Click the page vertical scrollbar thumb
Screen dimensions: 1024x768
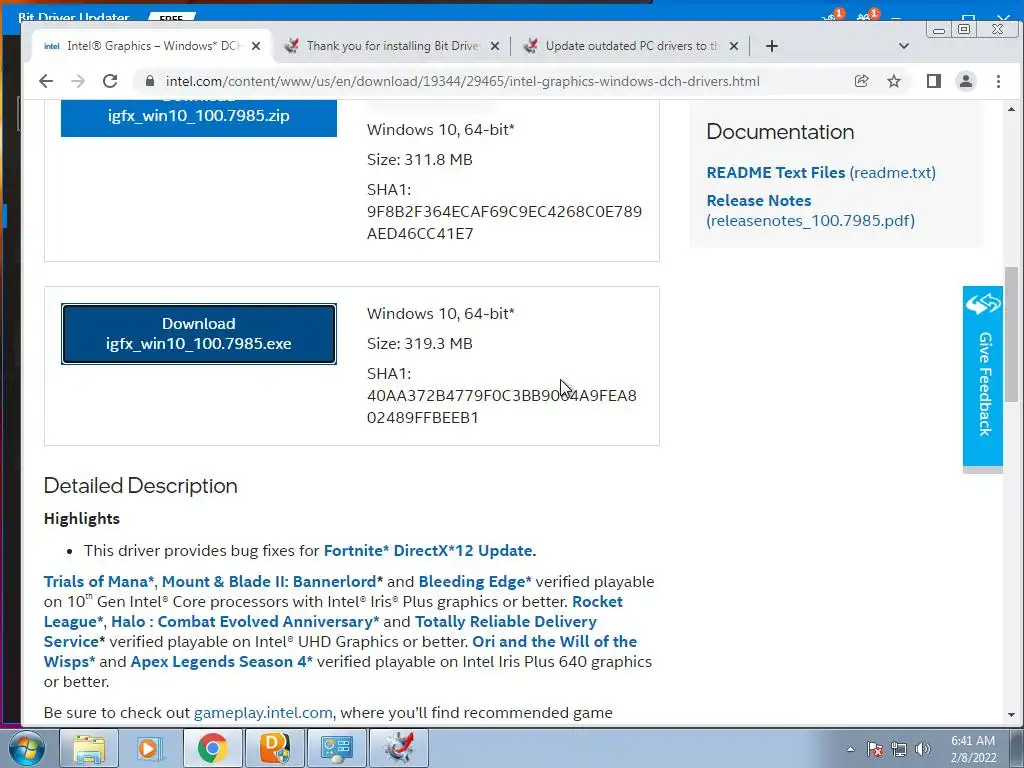(x=1012, y=334)
